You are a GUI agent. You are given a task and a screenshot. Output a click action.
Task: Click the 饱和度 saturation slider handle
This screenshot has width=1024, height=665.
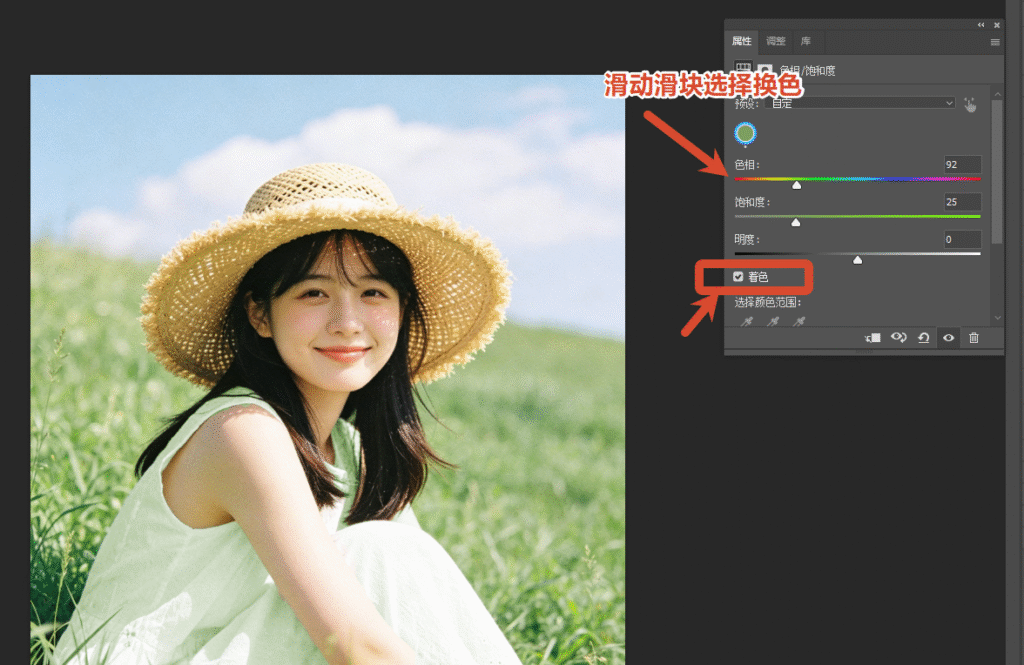[x=795, y=223]
